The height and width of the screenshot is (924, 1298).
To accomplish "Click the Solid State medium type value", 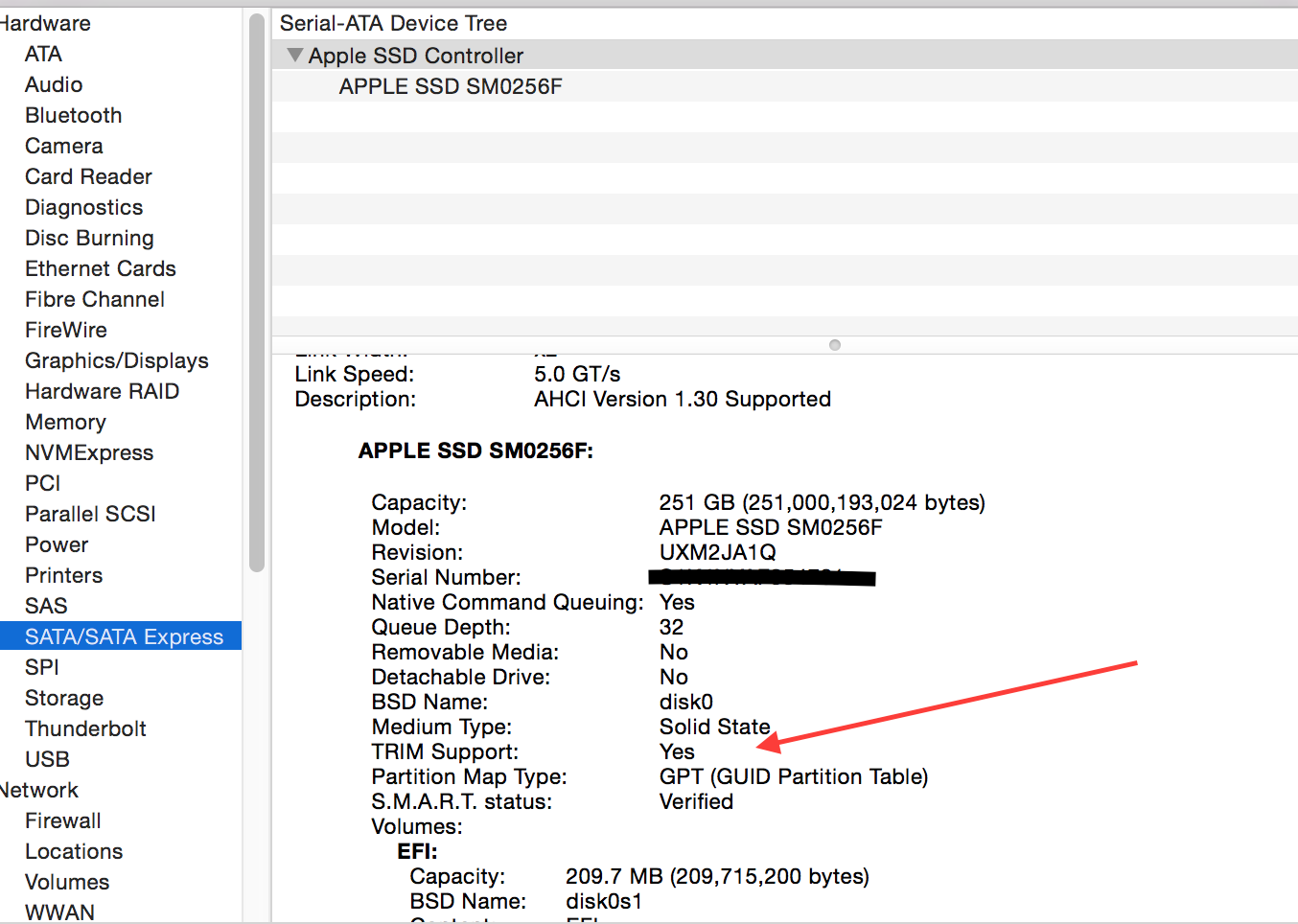I will (715, 727).
